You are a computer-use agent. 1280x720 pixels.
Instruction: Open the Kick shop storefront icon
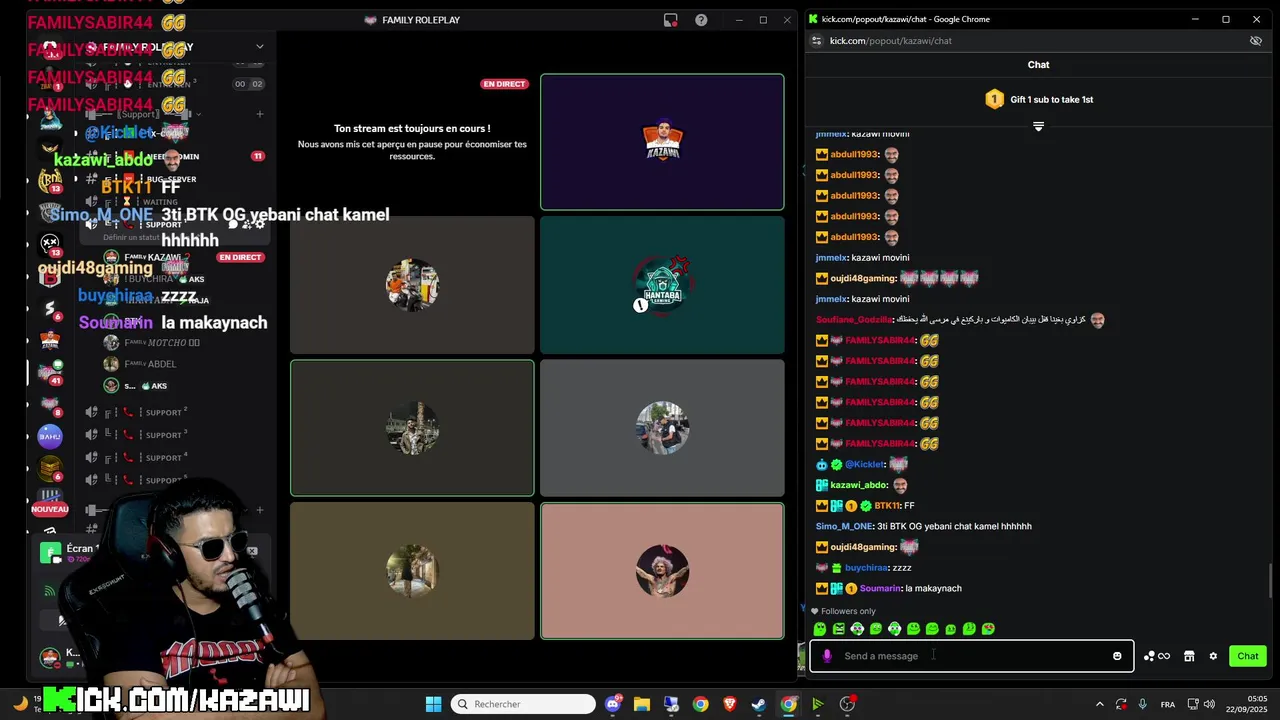[1189, 656]
